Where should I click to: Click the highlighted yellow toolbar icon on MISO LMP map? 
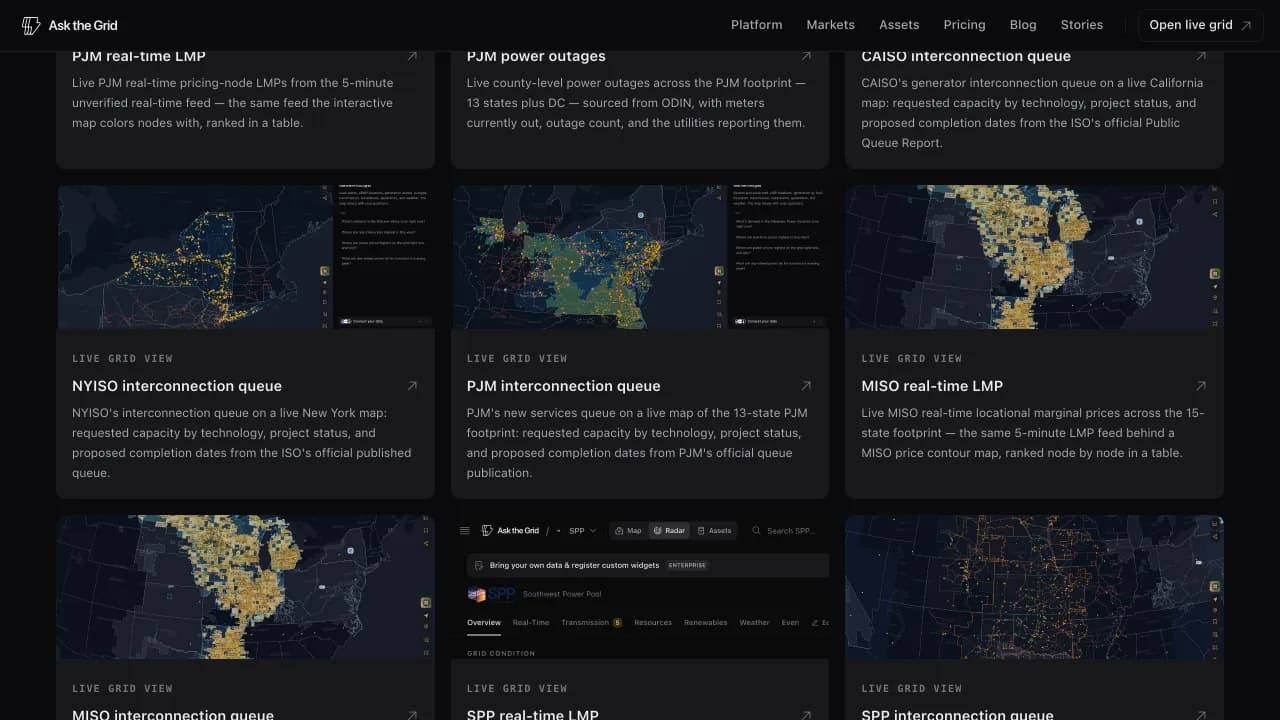(x=1214, y=274)
